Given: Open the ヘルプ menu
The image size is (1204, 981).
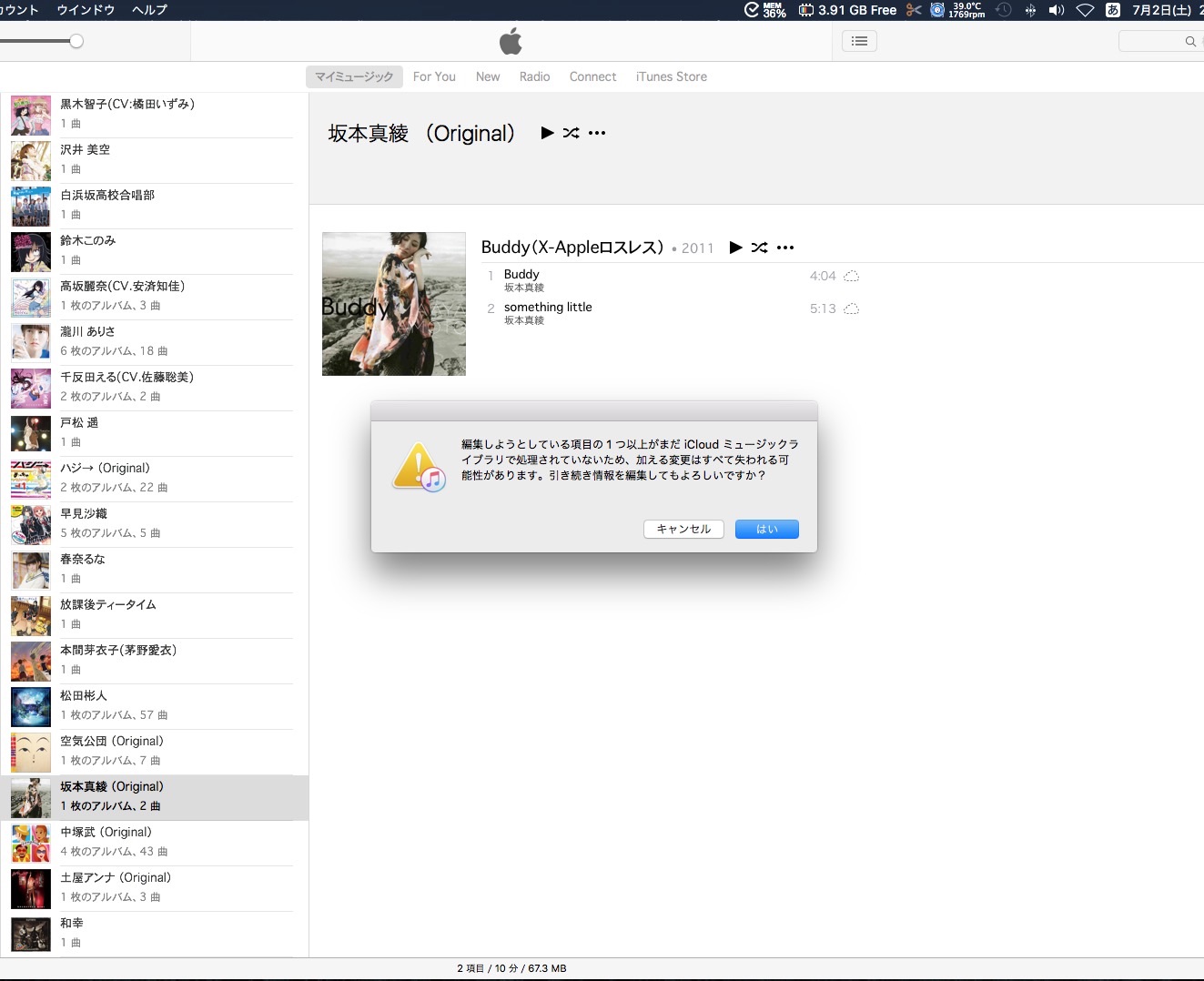Looking at the screenshot, I should click(149, 10).
